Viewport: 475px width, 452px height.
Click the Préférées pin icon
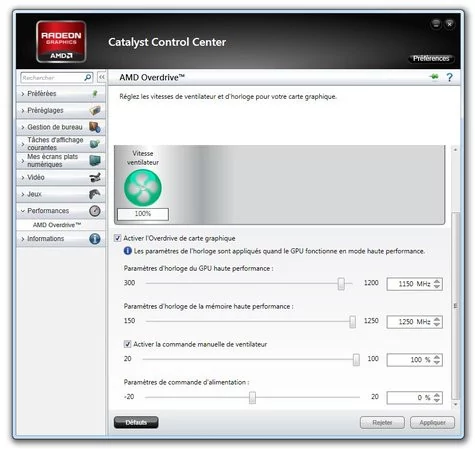tap(95, 94)
